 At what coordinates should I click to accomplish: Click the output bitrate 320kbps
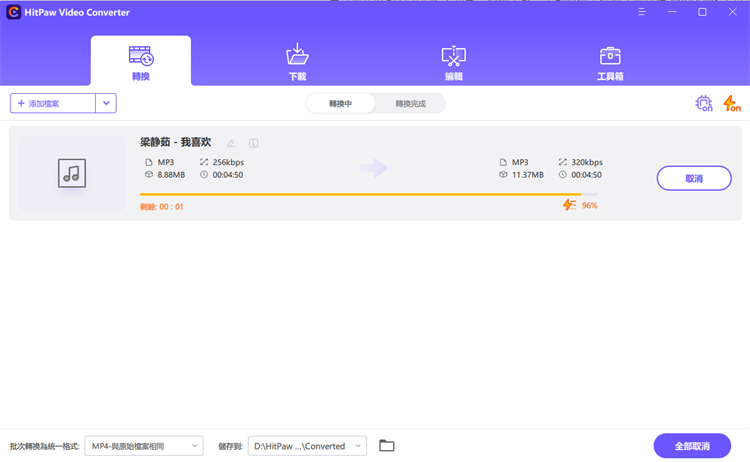(587, 162)
